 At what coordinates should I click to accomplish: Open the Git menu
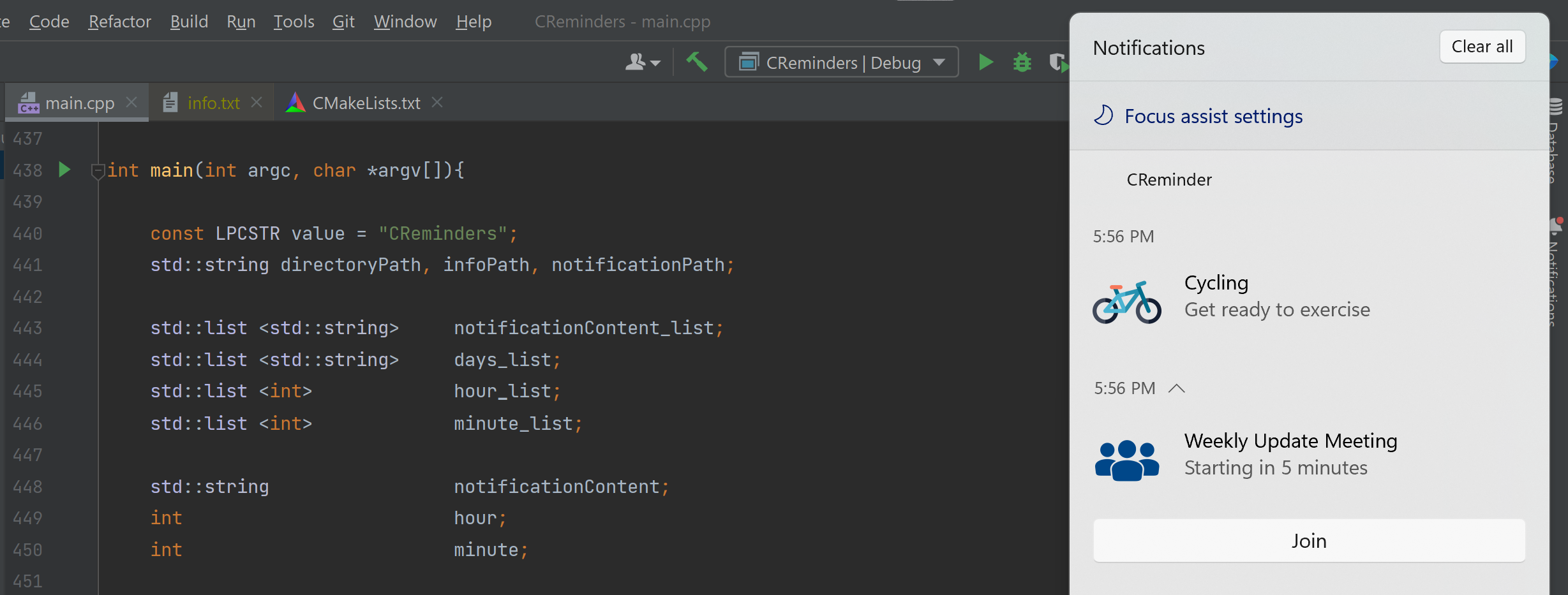[x=343, y=22]
